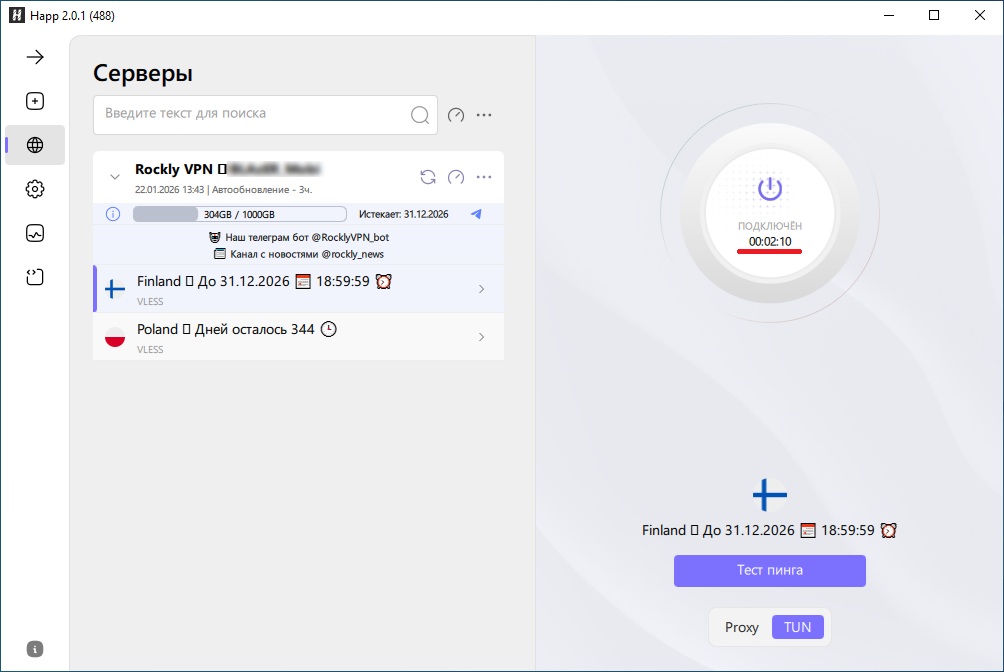The image size is (1004, 672).
Task: Click the magnifier search icon
Action: (x=420, y=115)
